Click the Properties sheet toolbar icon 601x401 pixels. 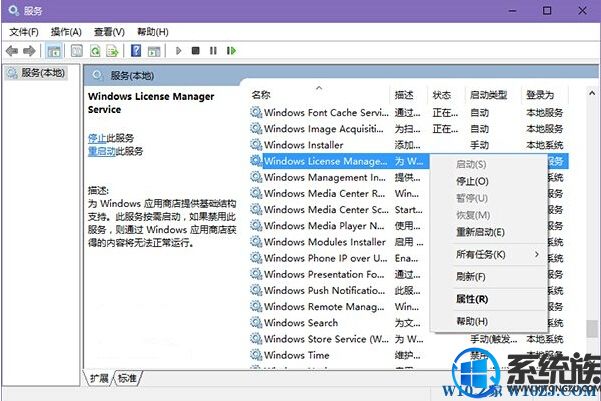77,51
